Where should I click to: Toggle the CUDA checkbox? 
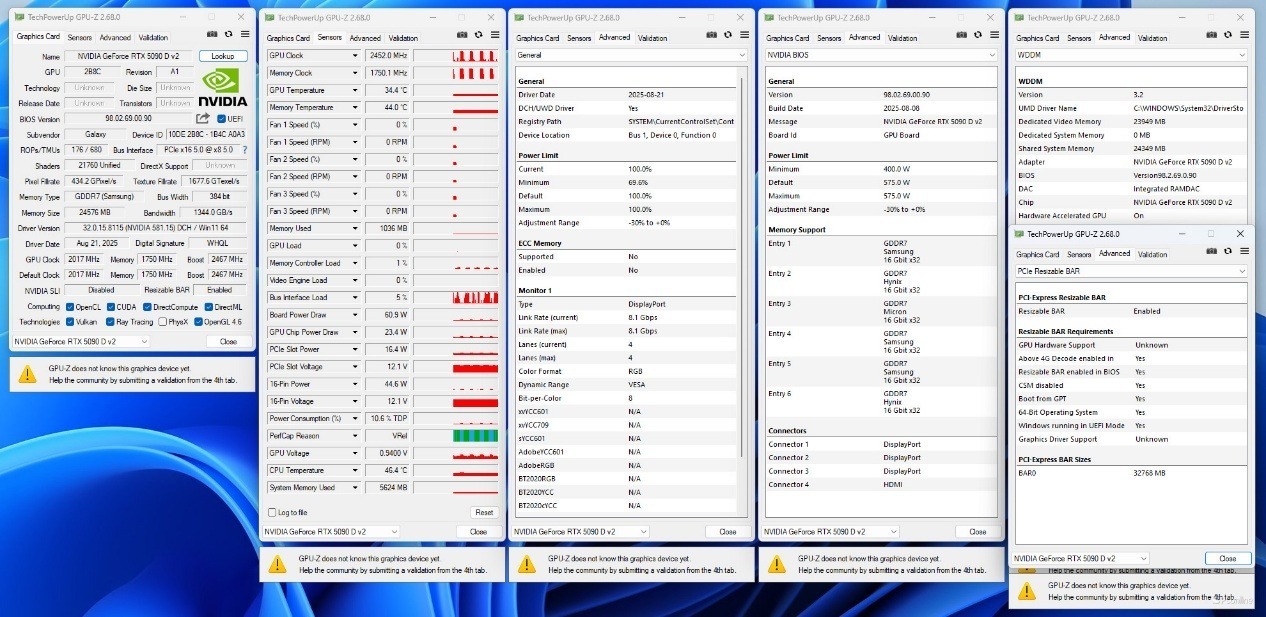112,307
